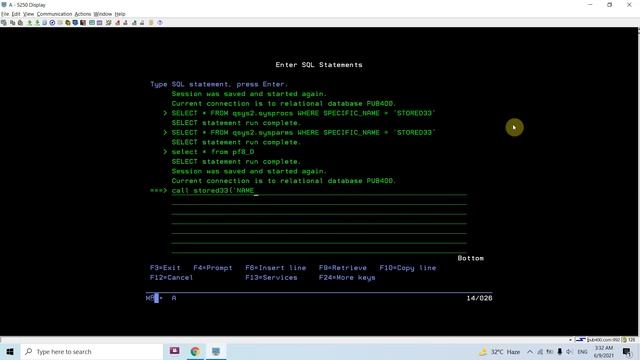Open the weather widget showing 32°C Haze
Image resolution: width=640 pixels, height=360 pixels.
(500, 352)
